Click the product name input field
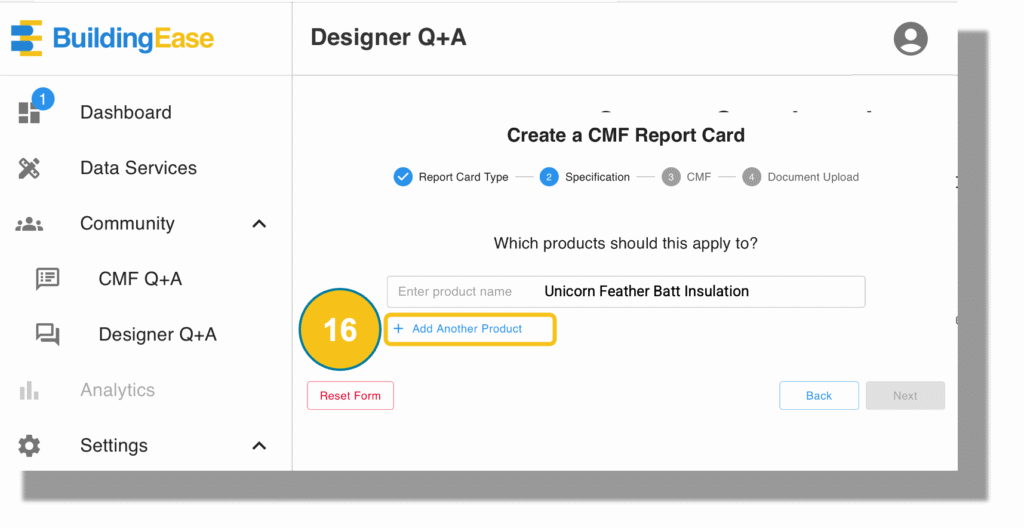This screenshot has width=1024, height=528. (x=626, y=291)
